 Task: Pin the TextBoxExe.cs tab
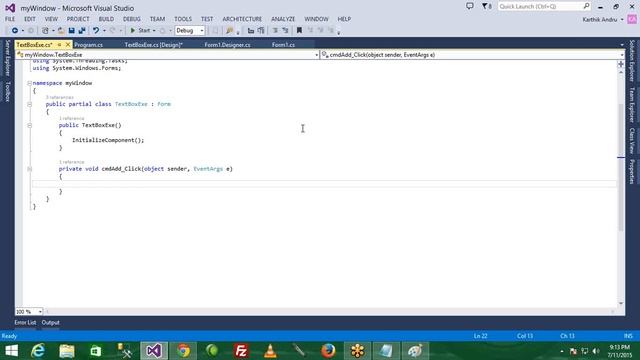[60, 44]
